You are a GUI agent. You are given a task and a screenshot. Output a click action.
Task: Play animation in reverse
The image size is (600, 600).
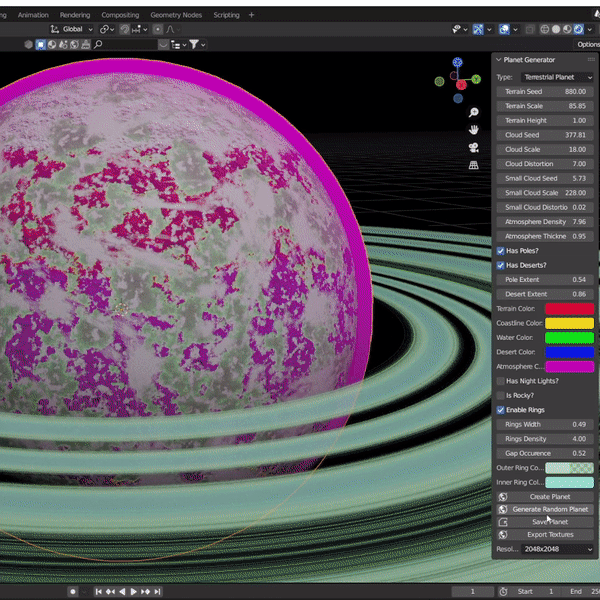122,592
